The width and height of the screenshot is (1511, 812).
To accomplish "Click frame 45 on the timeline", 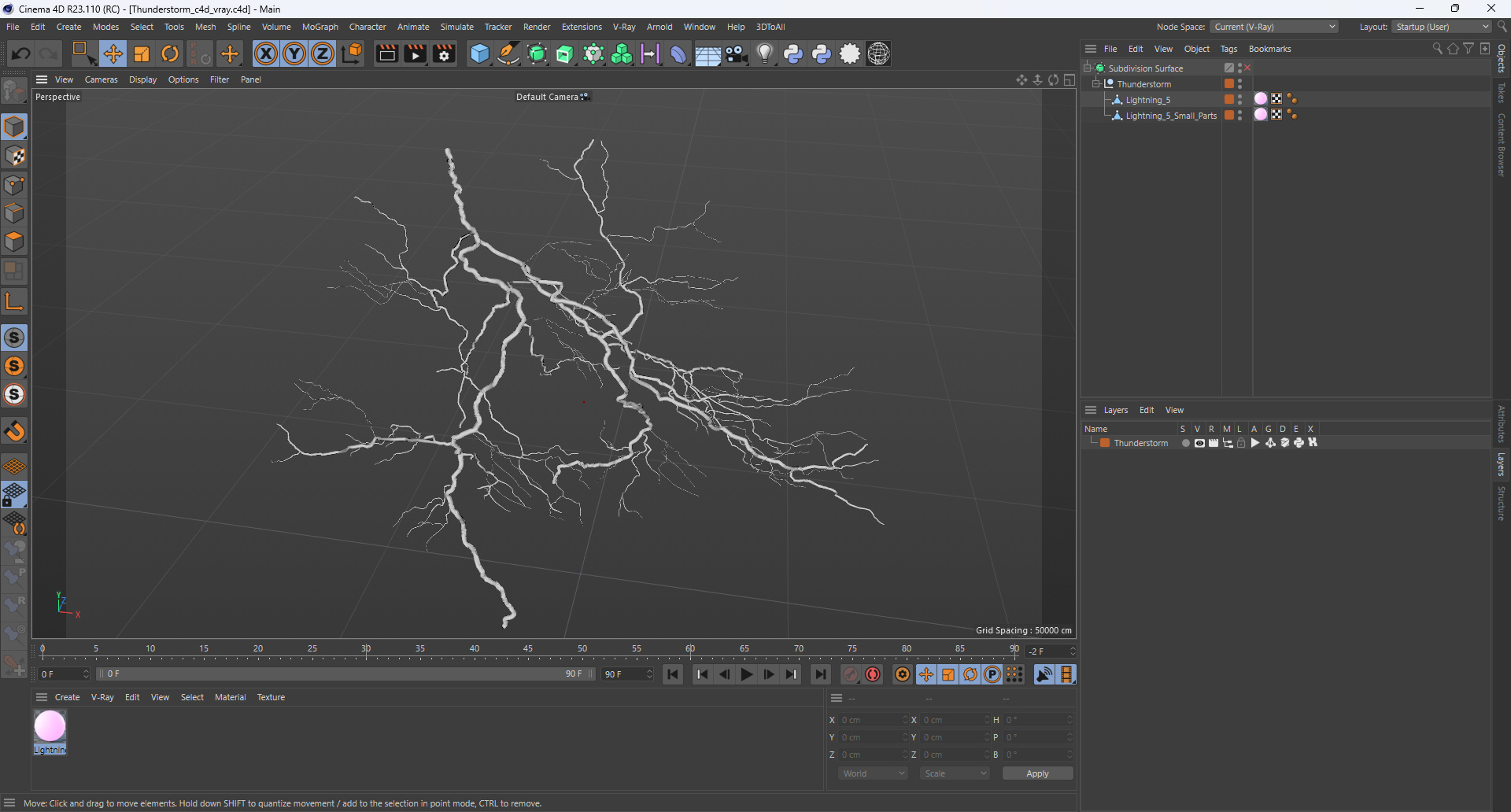I will click(x=528, y=650).
